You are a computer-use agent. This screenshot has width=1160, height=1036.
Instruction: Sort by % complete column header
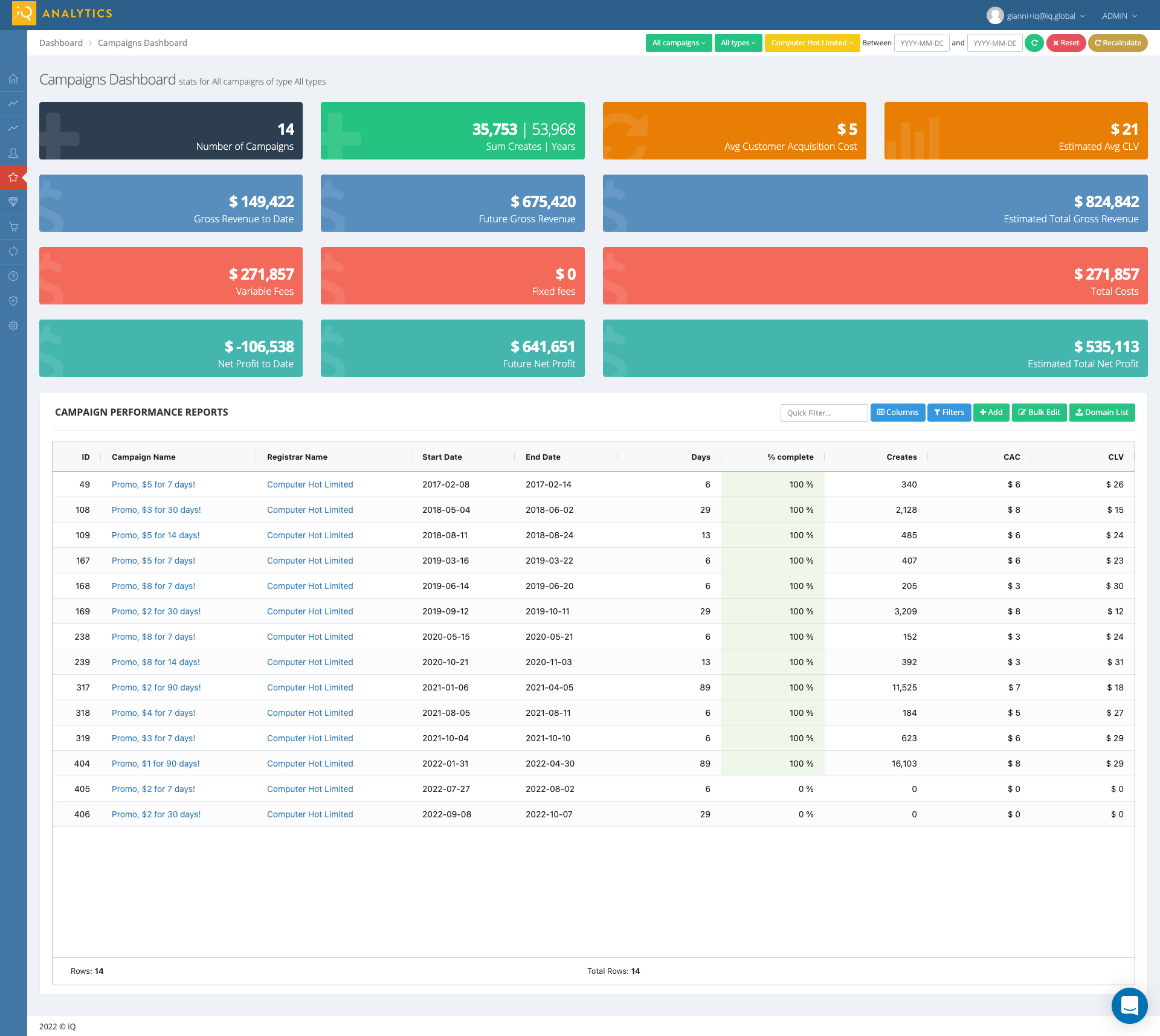(x=790, y=457)
